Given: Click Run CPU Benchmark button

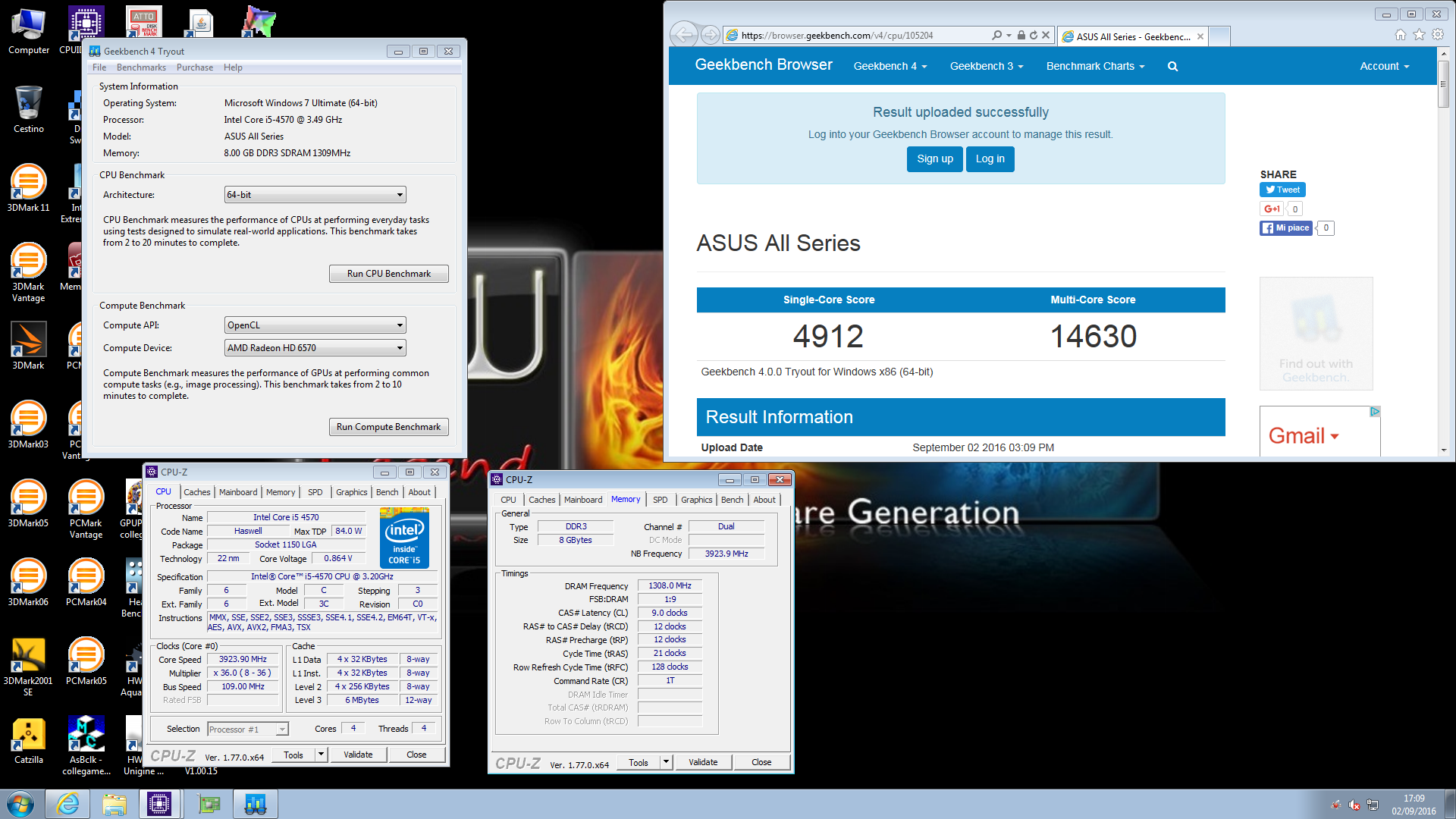Looking at the screenshot, I should click(x=388, y=274).
